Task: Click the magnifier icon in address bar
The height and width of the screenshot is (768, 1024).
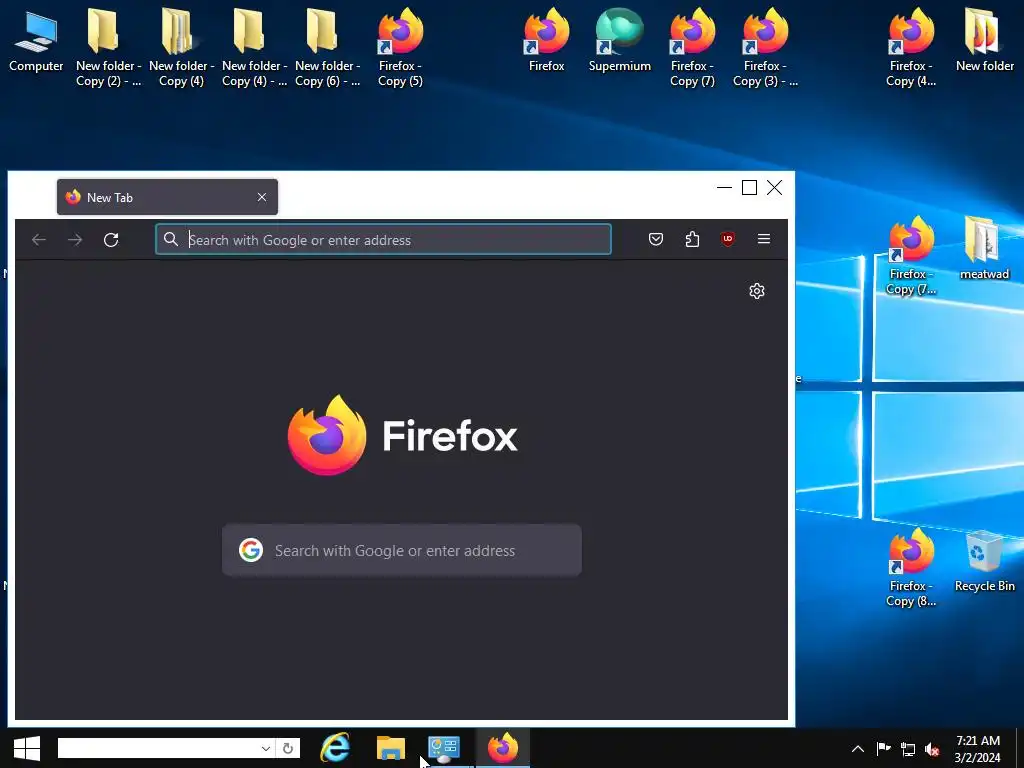Action: (x=170, y=239)
